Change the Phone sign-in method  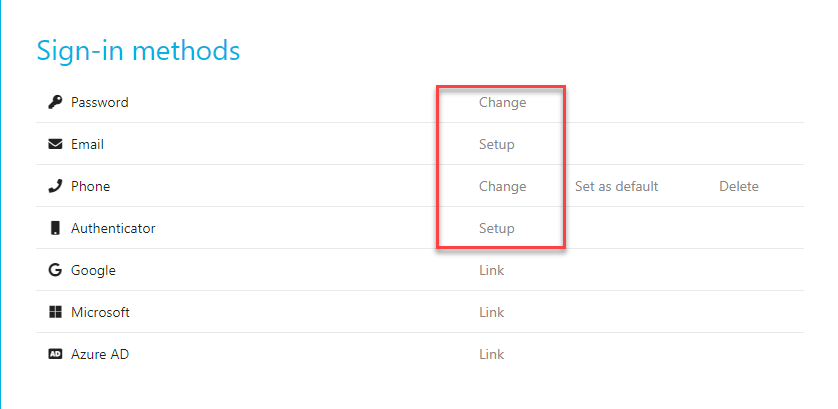pyautogui.click(x=502, y=186)
